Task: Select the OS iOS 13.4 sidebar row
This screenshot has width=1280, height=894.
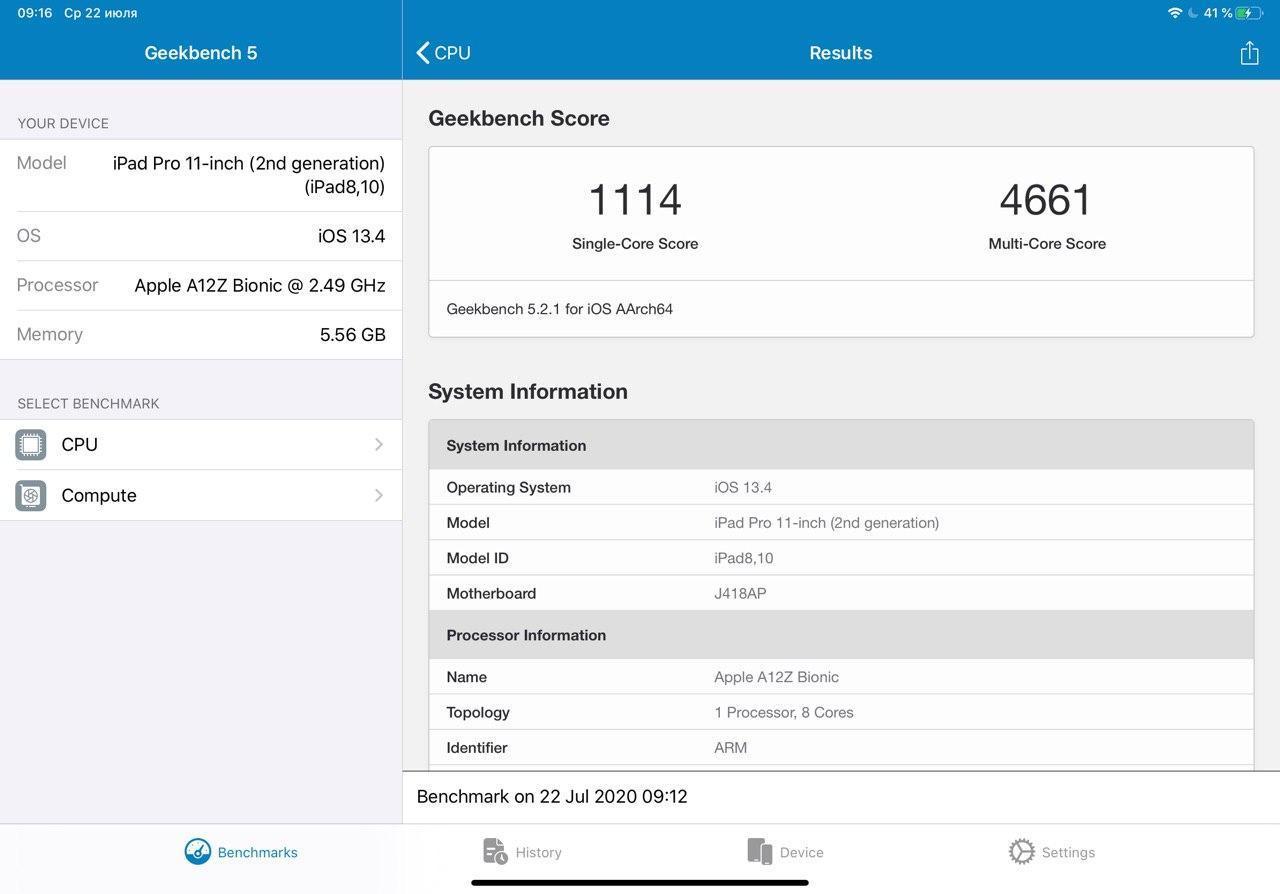Action: coord(201,236)
